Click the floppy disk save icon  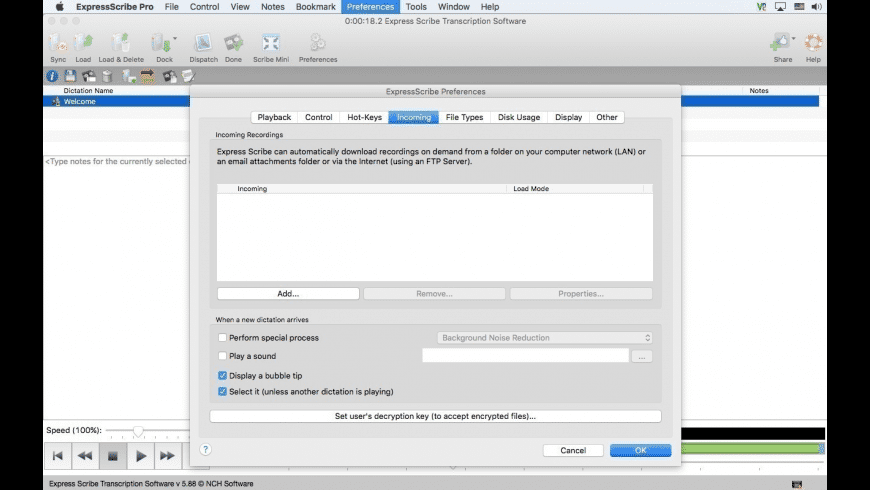pyautogui.click(x=70, y=76)
